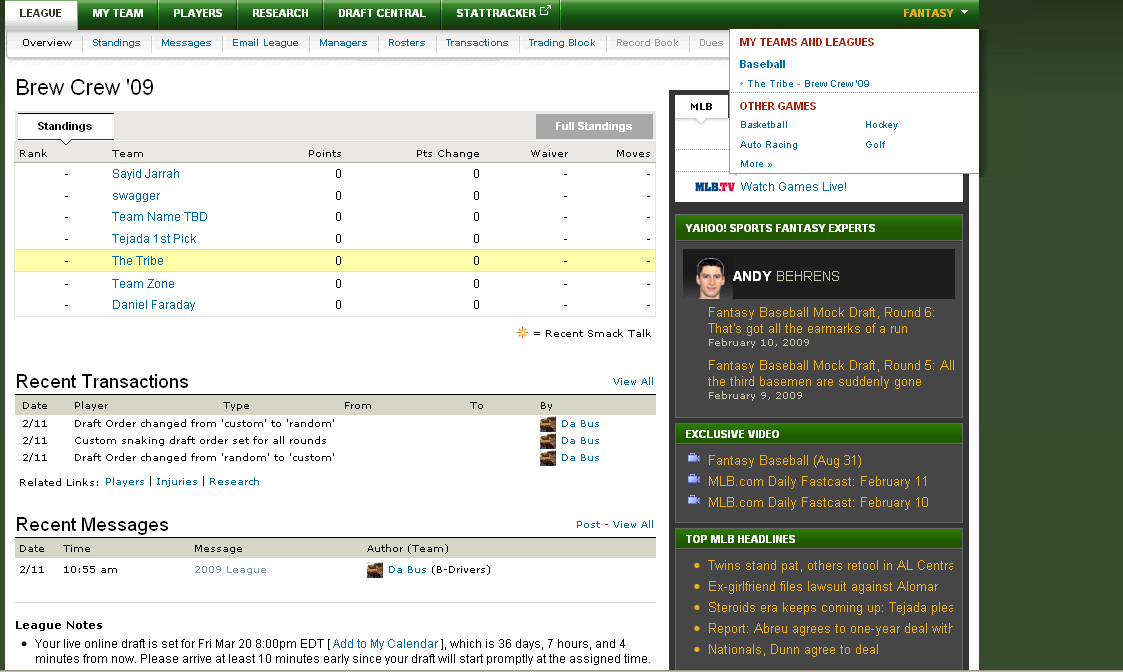Click video icon beside Fastcast February 11

pos(693,479)
